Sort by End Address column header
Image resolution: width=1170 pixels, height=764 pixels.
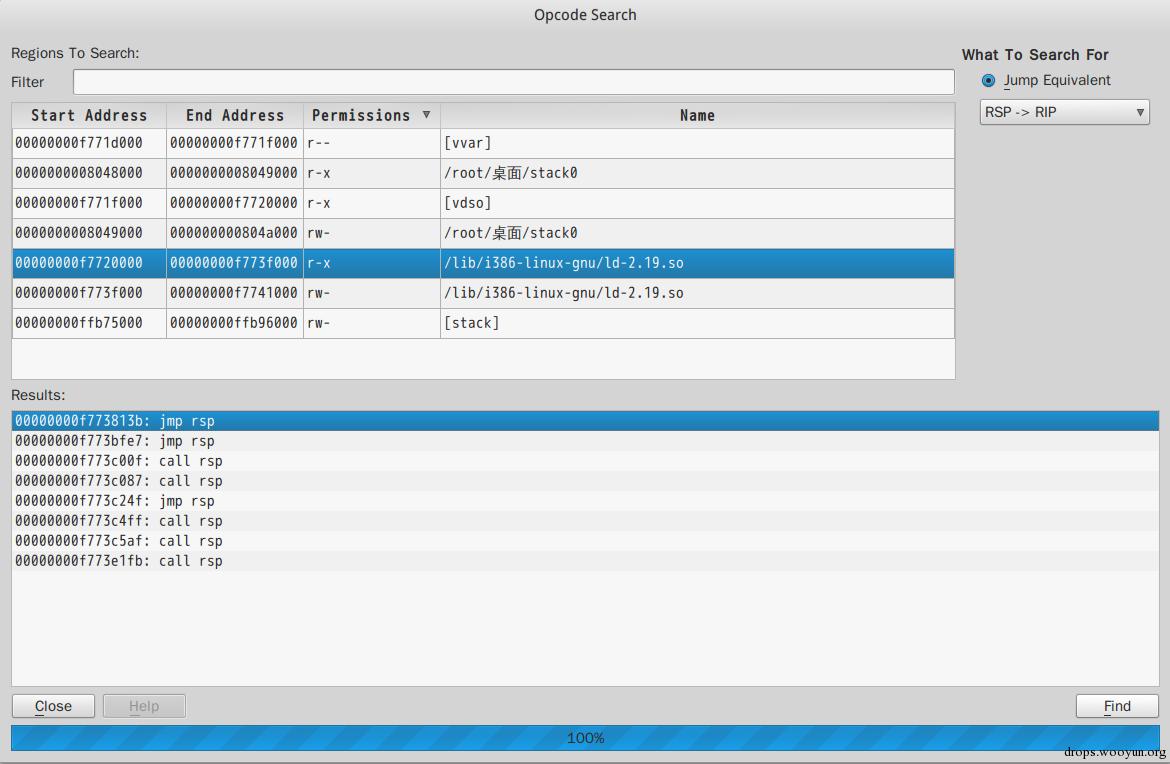tap(235, 116)
